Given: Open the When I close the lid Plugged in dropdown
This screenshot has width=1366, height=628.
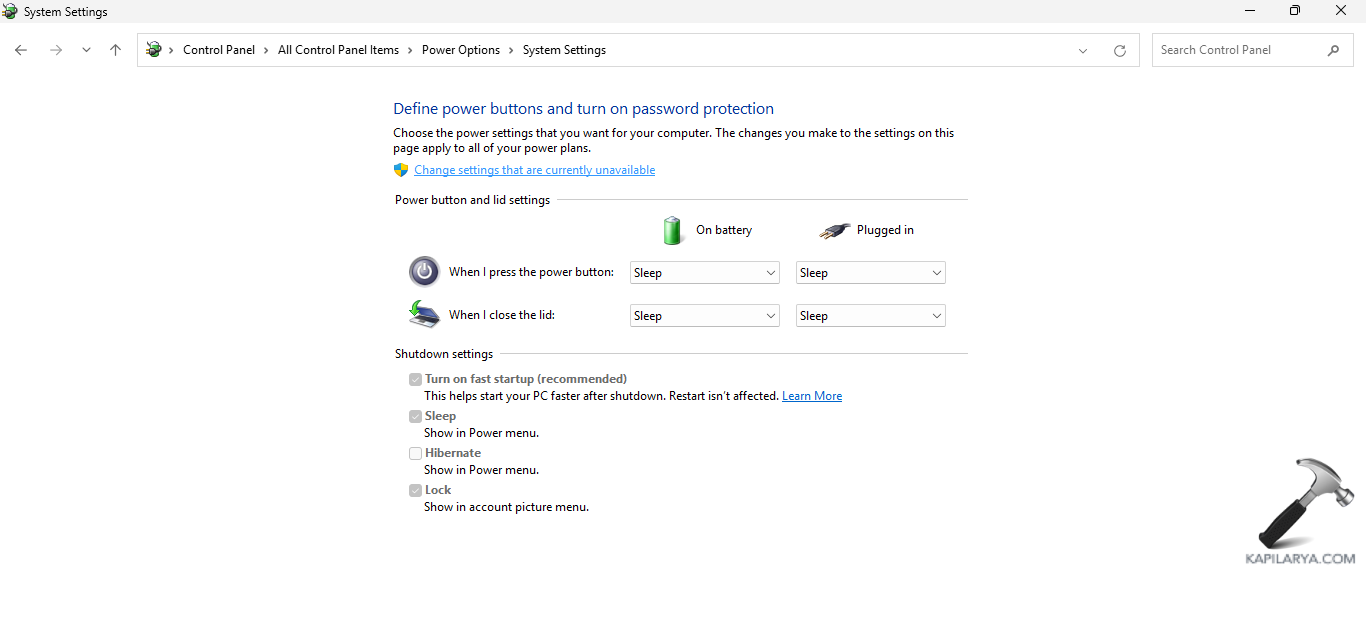Looking at the screenshot, I should coord(870,314).
